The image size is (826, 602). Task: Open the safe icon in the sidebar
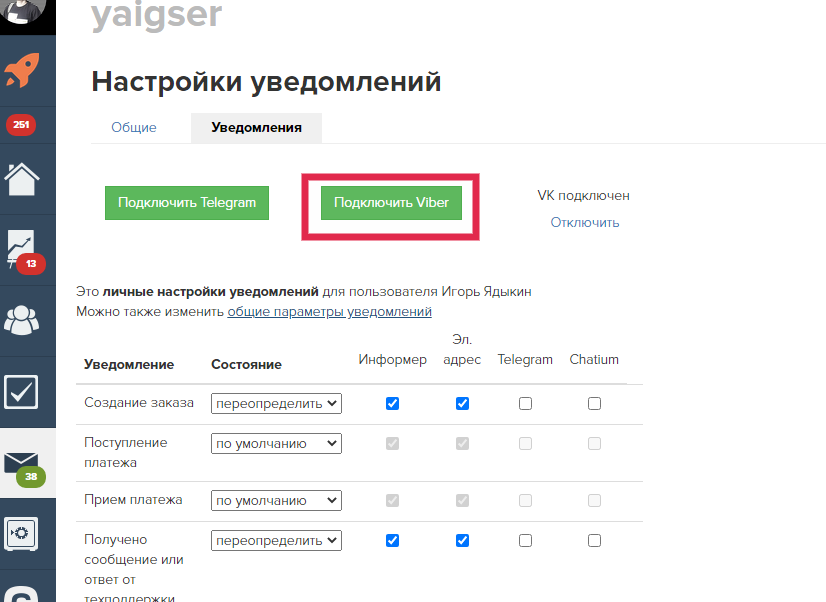point(21,534)
